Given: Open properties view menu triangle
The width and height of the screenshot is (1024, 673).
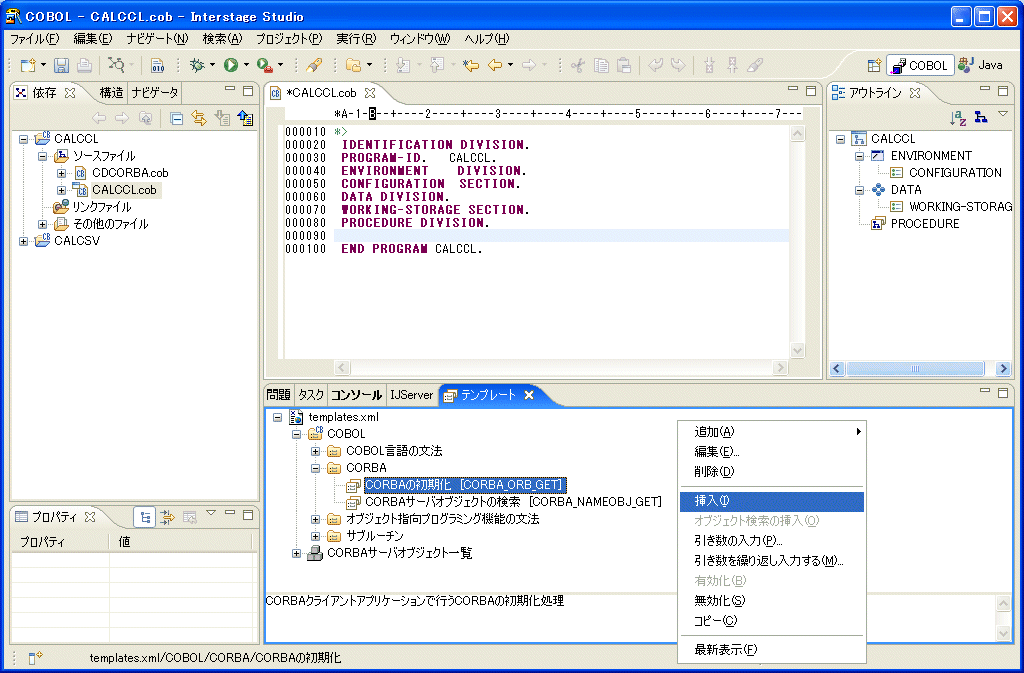Looking at the screenshot, I should [211, 514].
